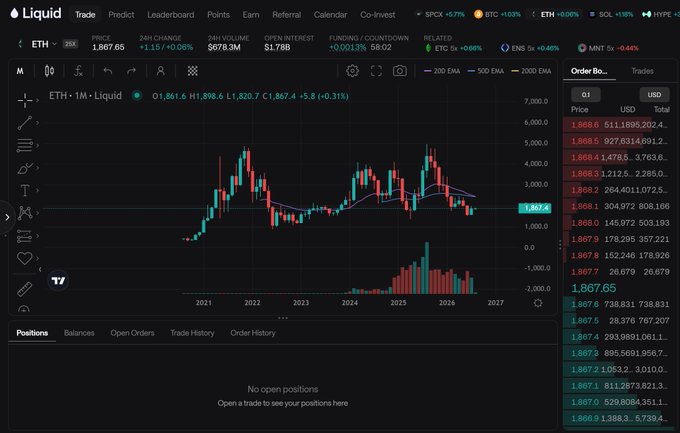Redo the chart action
Screen dimensions: 680x433
[x=131, y=71]
